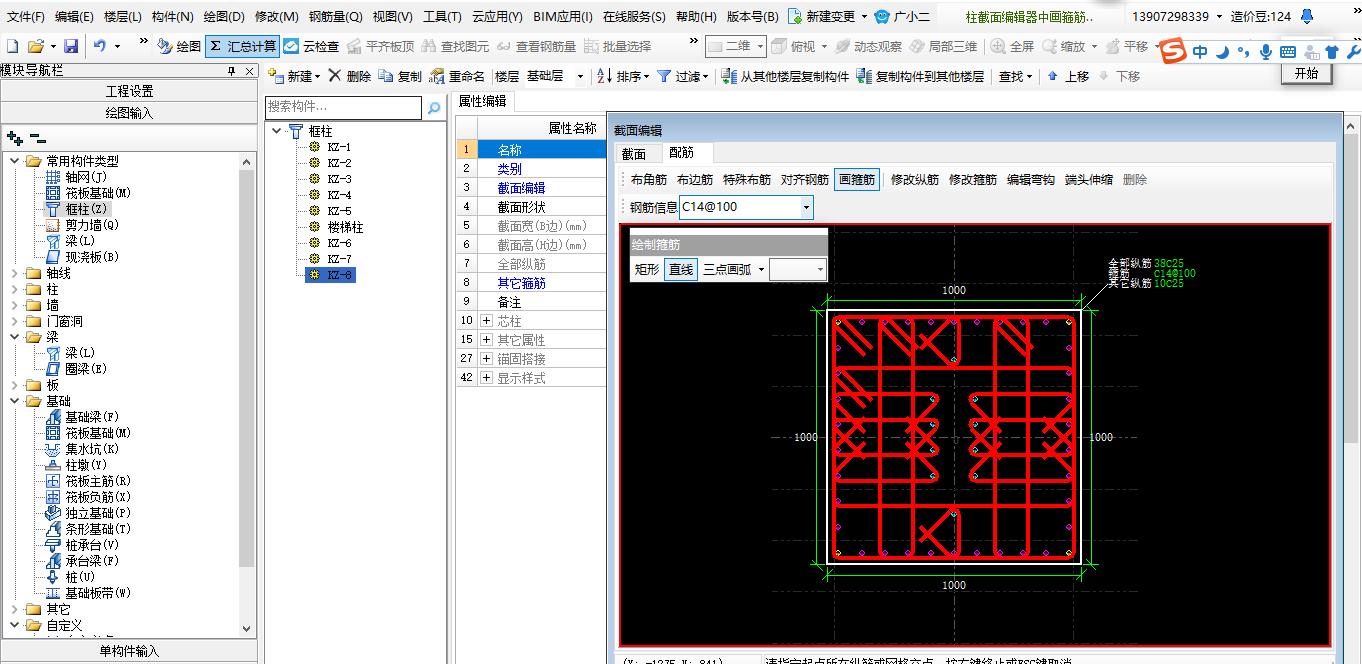The height and width of the screenshot is (664, 1362).
Task: Open the 楼层 基础层 dropdown
Action: [580, 76]
